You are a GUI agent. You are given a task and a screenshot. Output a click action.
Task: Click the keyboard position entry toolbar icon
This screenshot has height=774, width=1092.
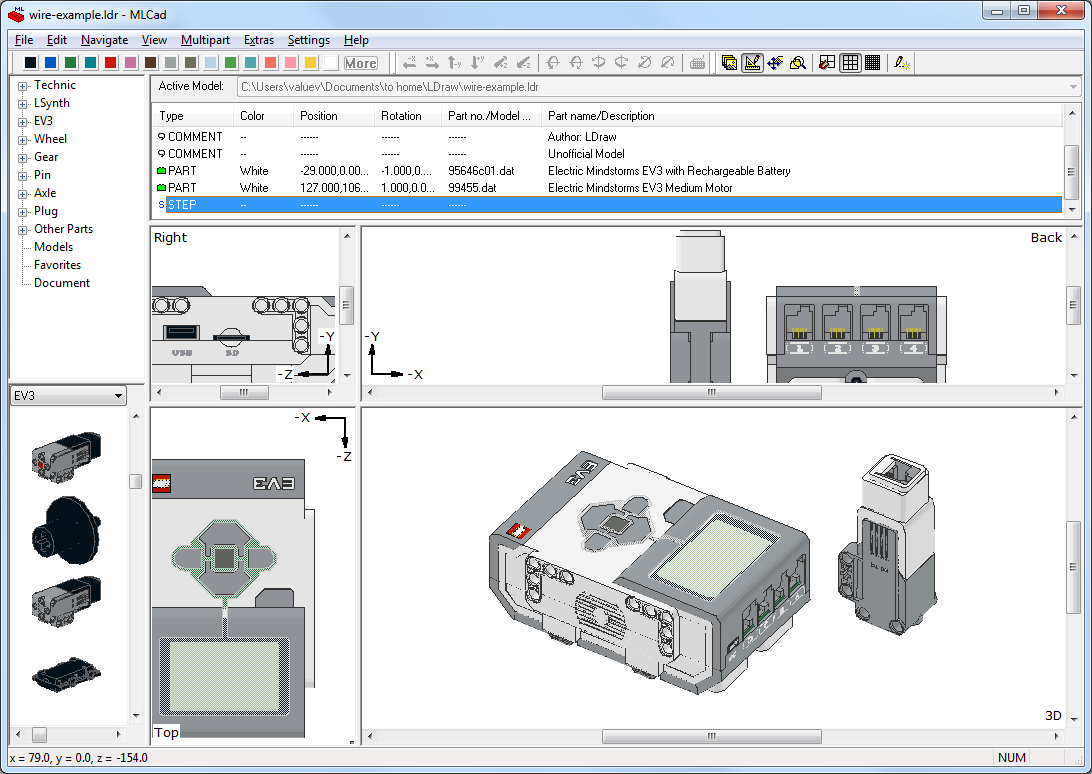pos(697,63)
